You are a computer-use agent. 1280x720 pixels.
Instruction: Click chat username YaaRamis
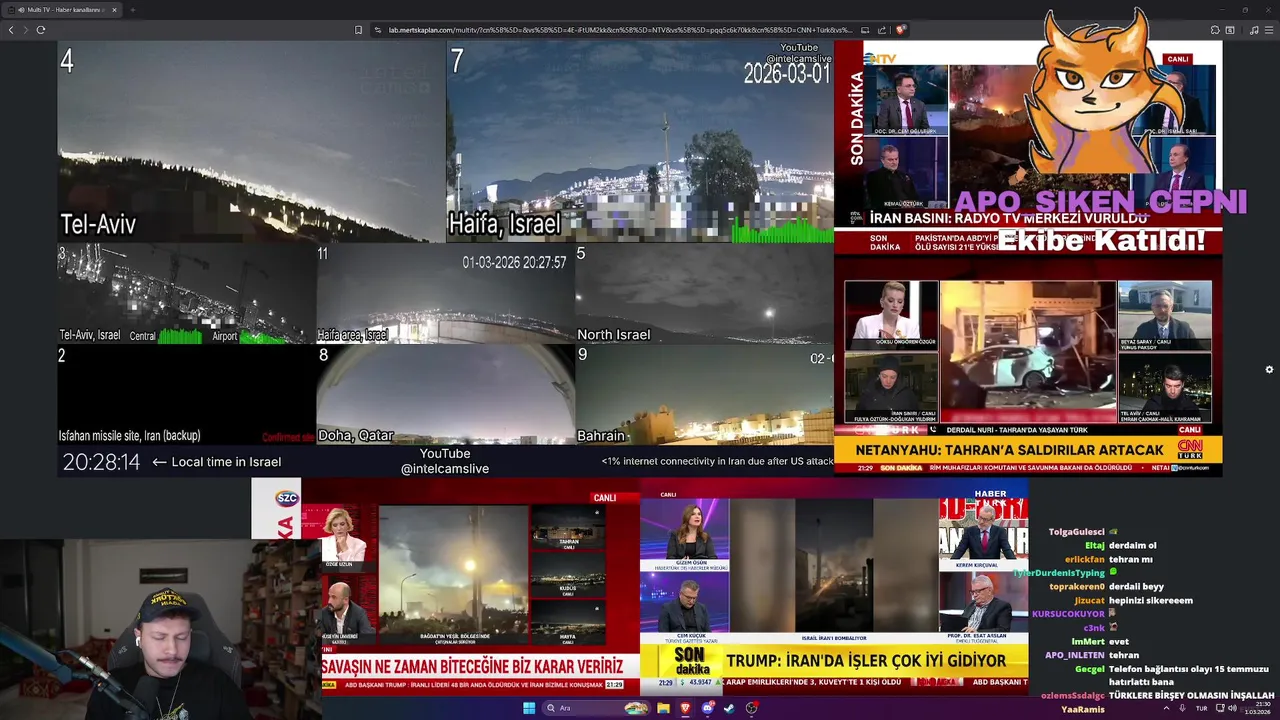[x=1083, y=709]
